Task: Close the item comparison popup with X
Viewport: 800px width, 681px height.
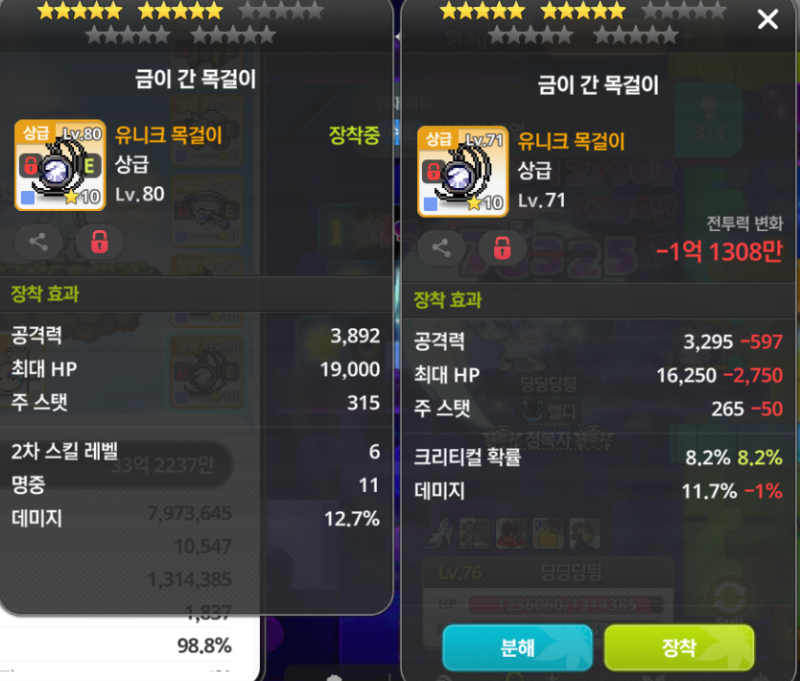Action: [768, 20]
